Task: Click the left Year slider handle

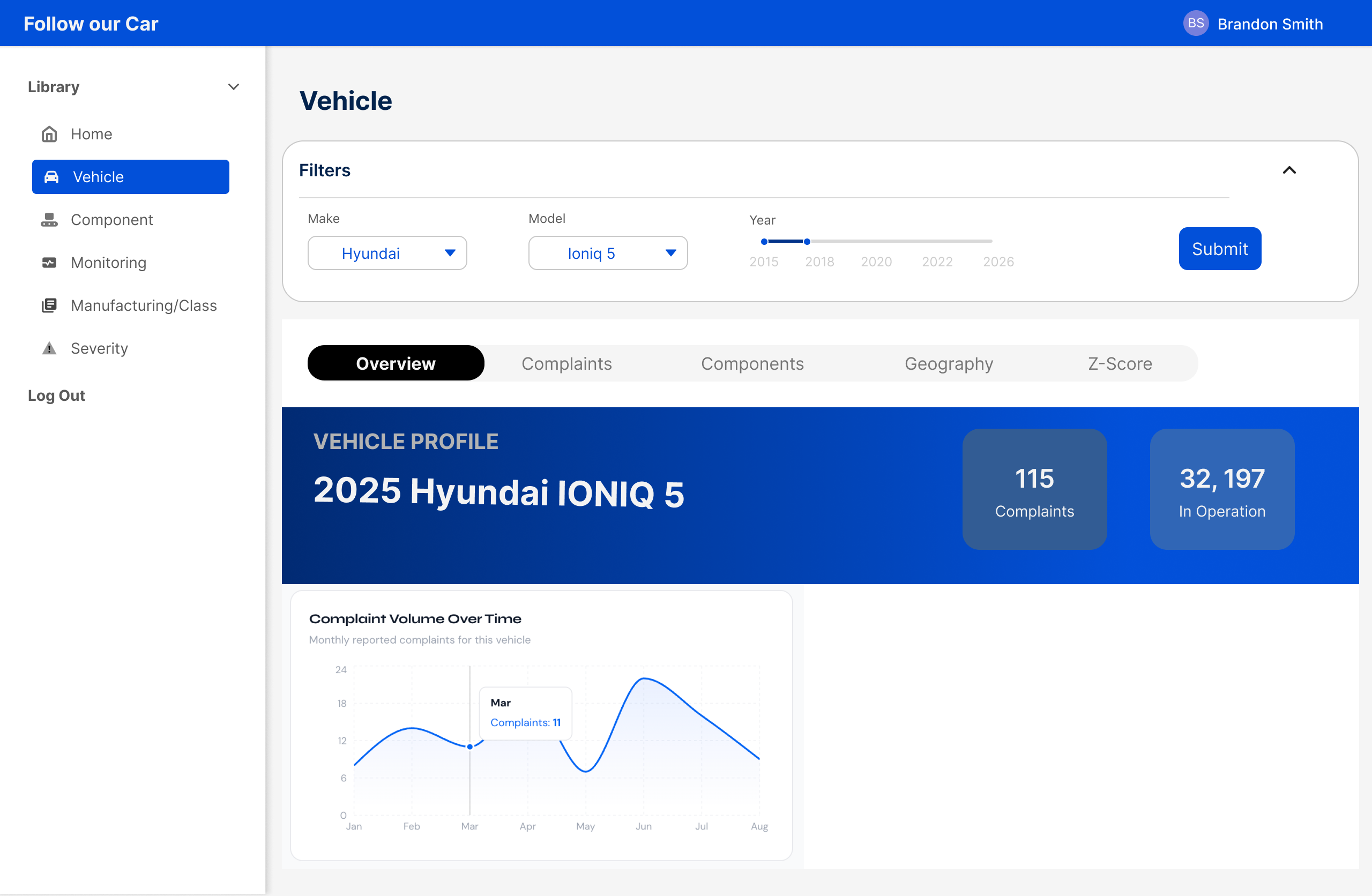Action: [764, 242]
